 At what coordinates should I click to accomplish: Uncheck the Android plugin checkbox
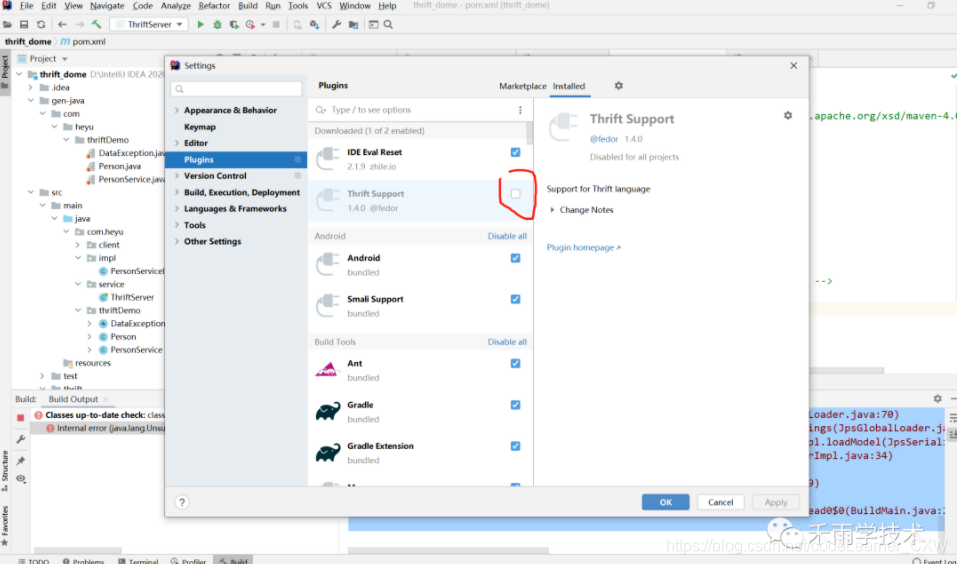coord(516,258)
